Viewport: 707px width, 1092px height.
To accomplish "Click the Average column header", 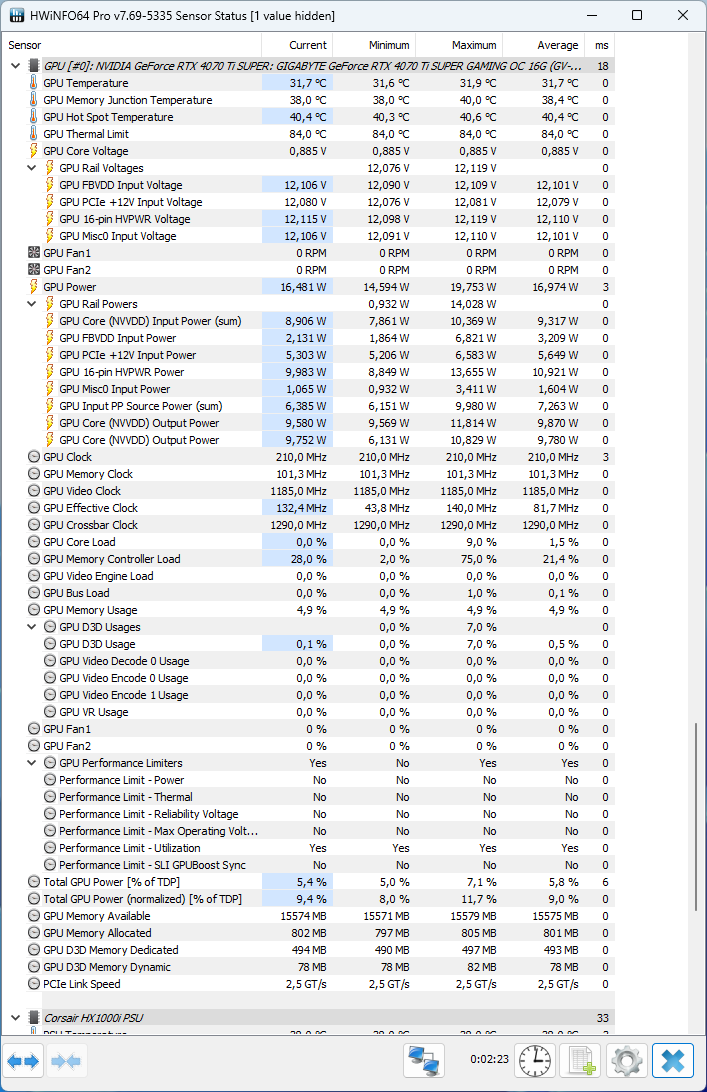I will tap(543, 45).
